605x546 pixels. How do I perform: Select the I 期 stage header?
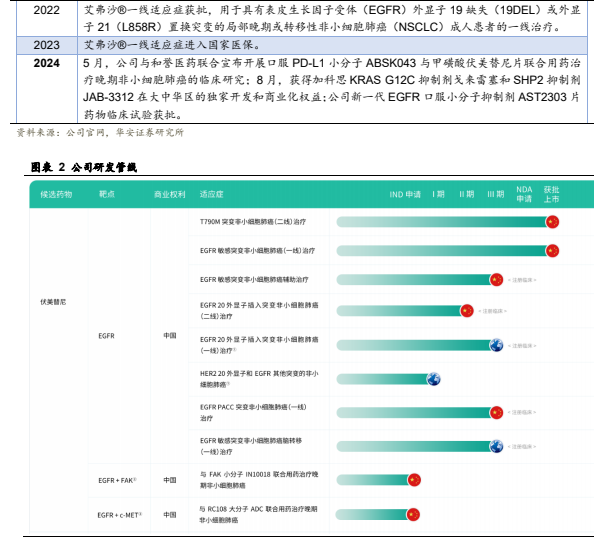[438, 194]
